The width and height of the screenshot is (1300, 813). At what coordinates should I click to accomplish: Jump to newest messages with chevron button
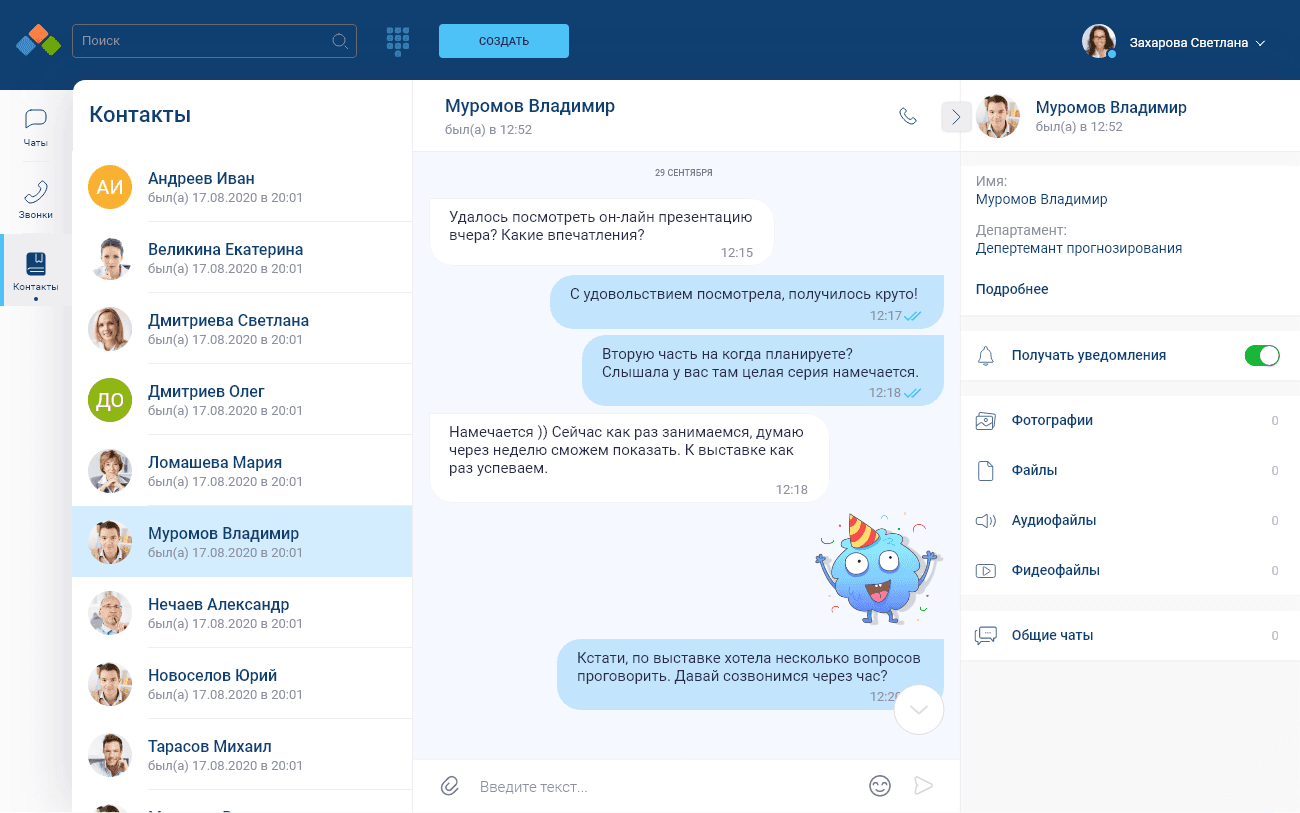pos(918,710)
